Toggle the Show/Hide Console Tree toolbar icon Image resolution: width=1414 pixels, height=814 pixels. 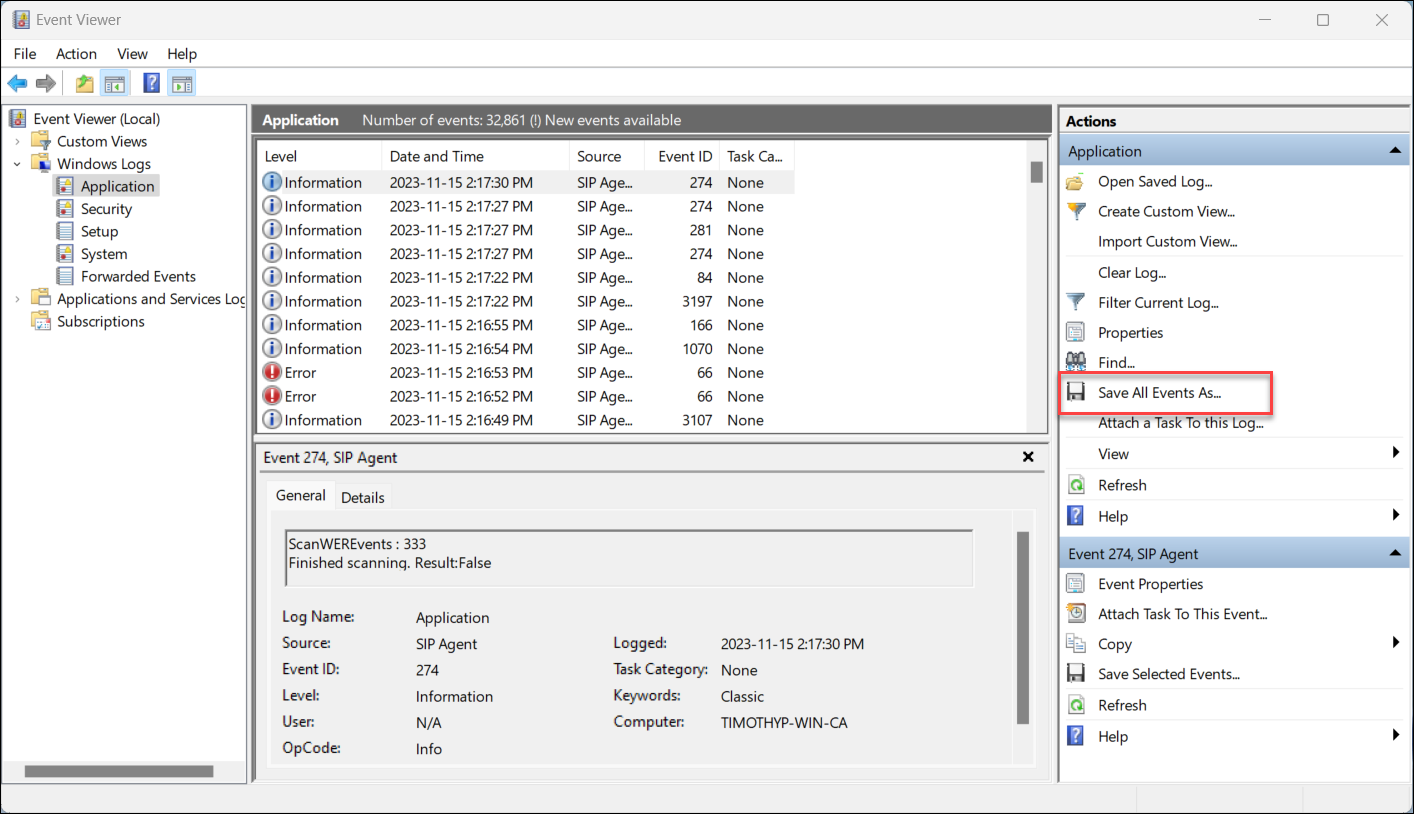(115, 83)
